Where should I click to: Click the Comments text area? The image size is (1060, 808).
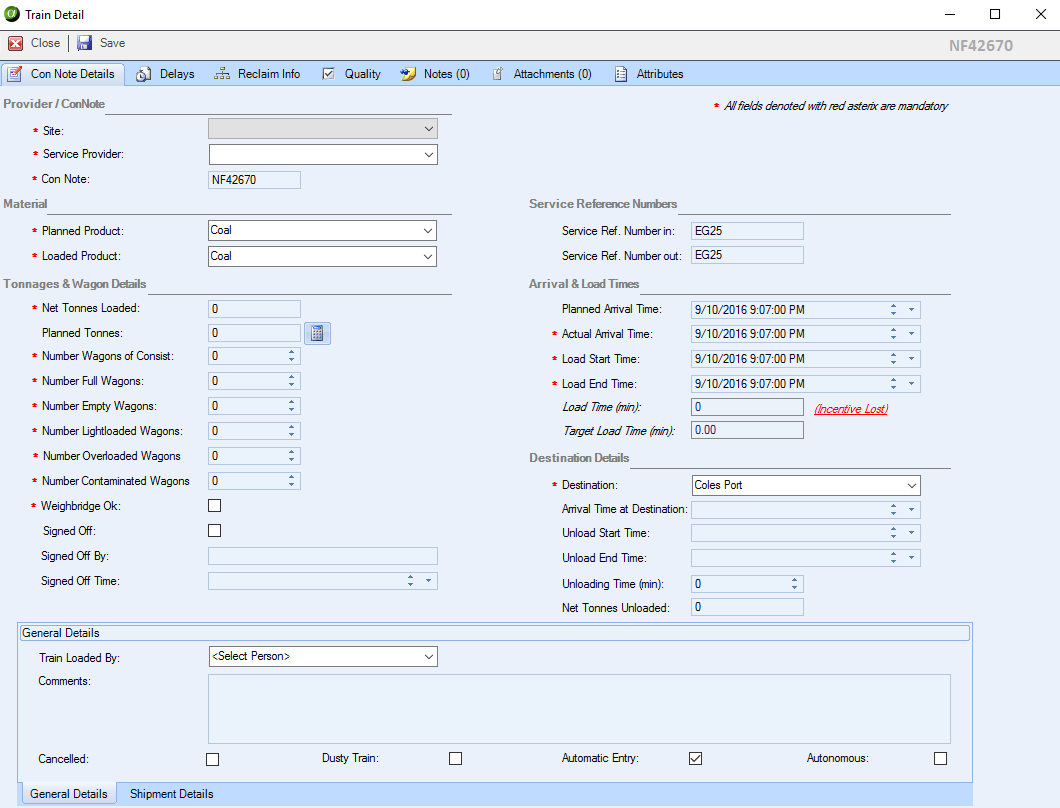[x=579, y=709]
